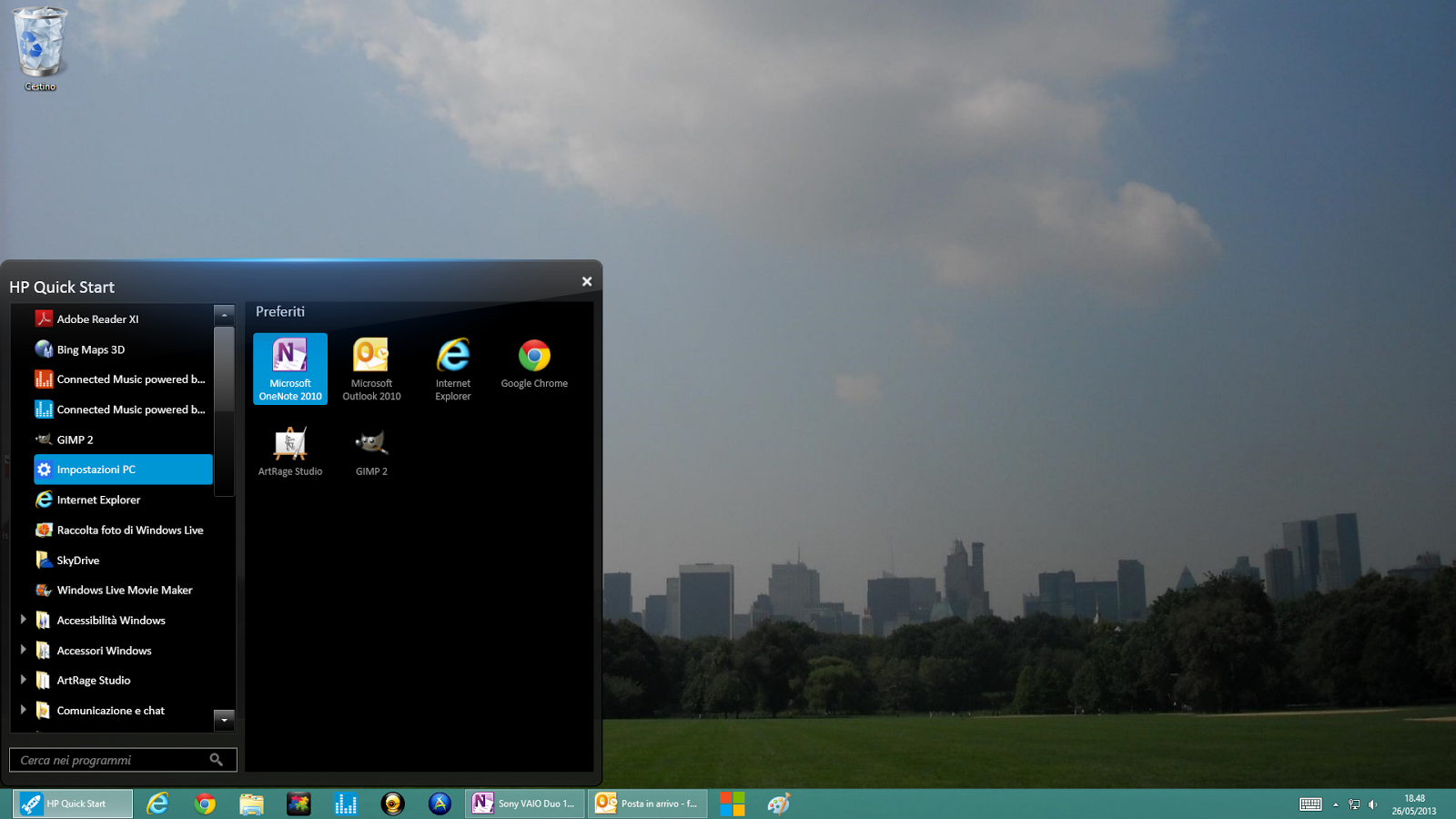Click the search magnifier icon
Screen dimensions: 1456x819
click(x=217, y=760)
